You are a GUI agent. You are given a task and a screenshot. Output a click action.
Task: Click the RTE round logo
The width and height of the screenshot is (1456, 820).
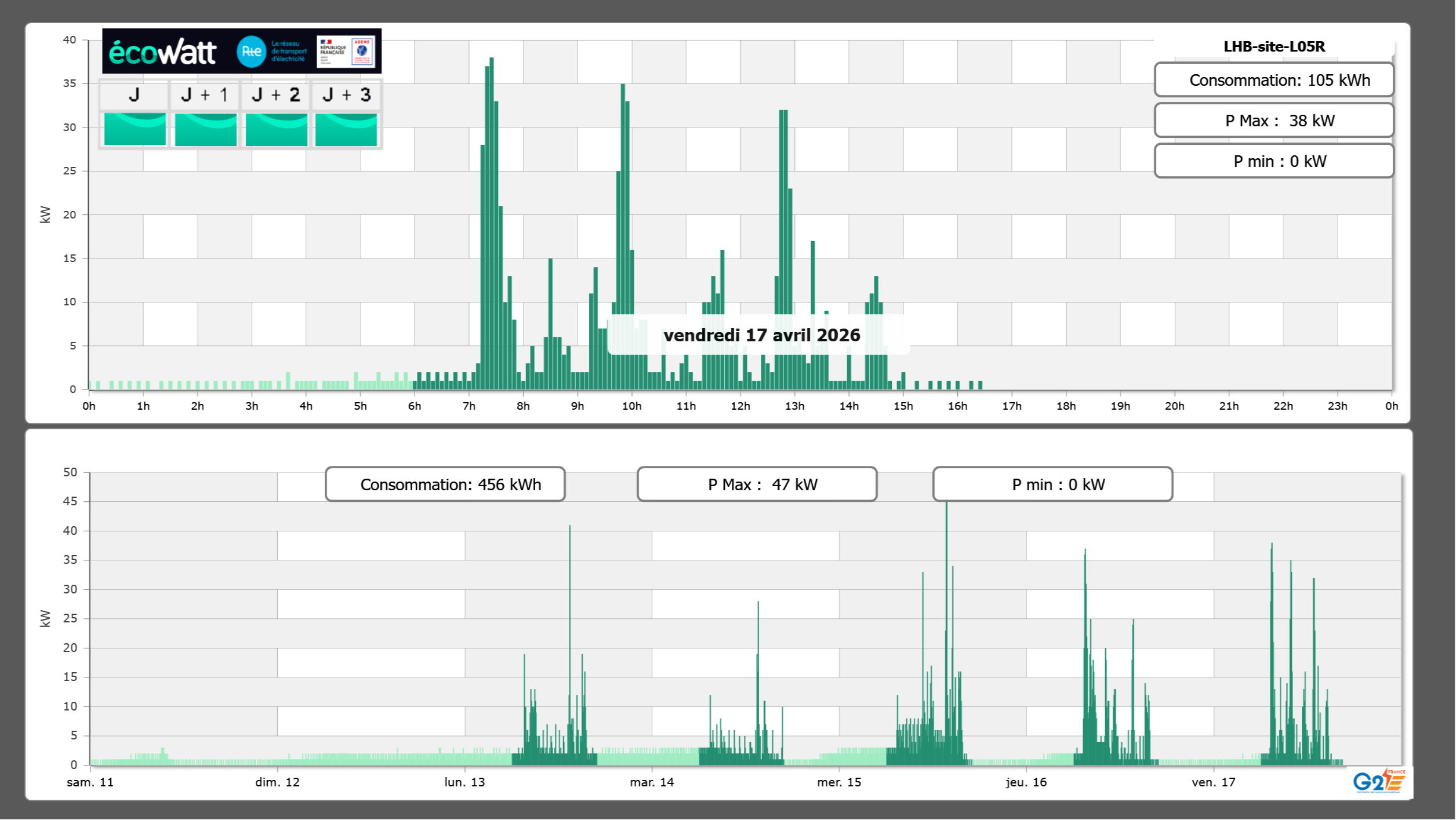(x=251, y=52)
